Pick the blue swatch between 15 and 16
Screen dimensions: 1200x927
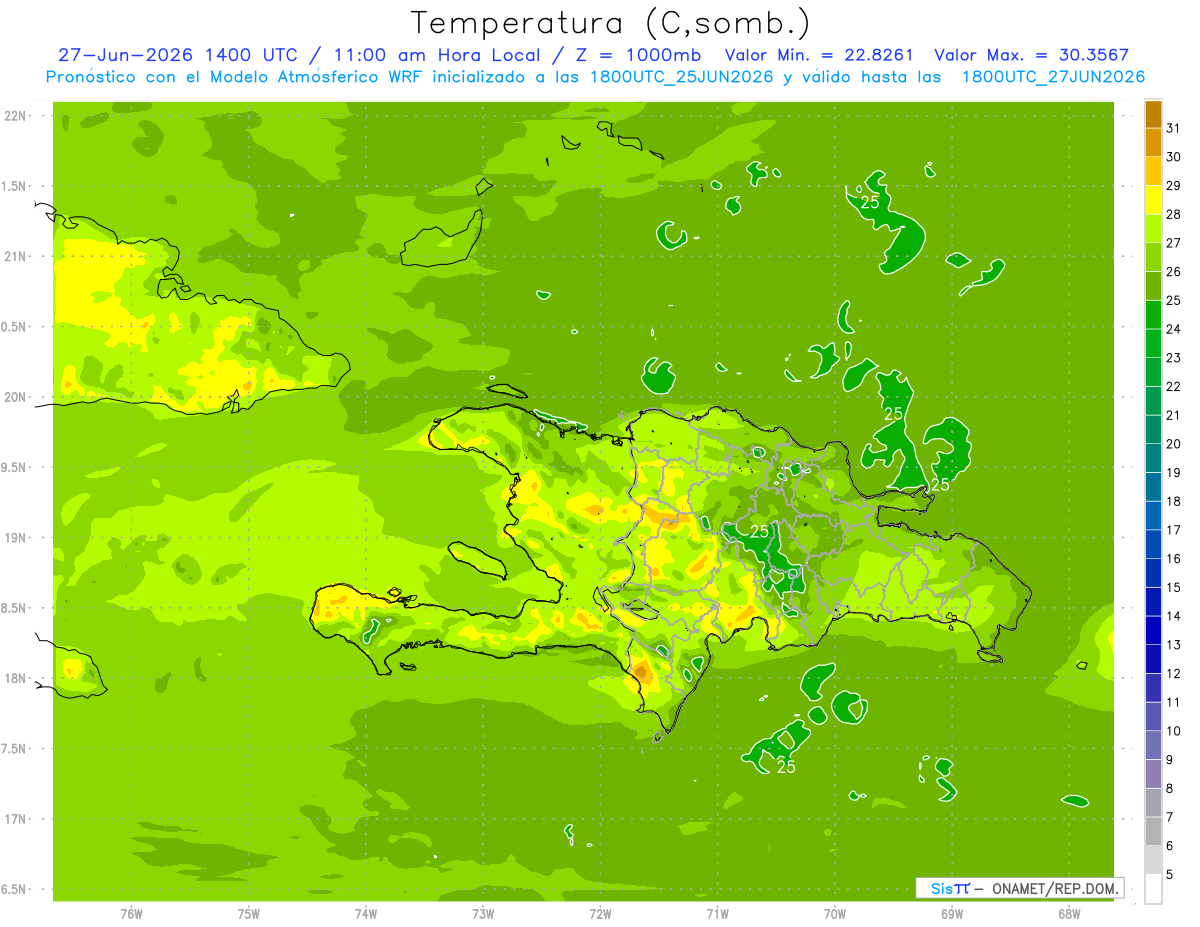[x=1153, y=573]
